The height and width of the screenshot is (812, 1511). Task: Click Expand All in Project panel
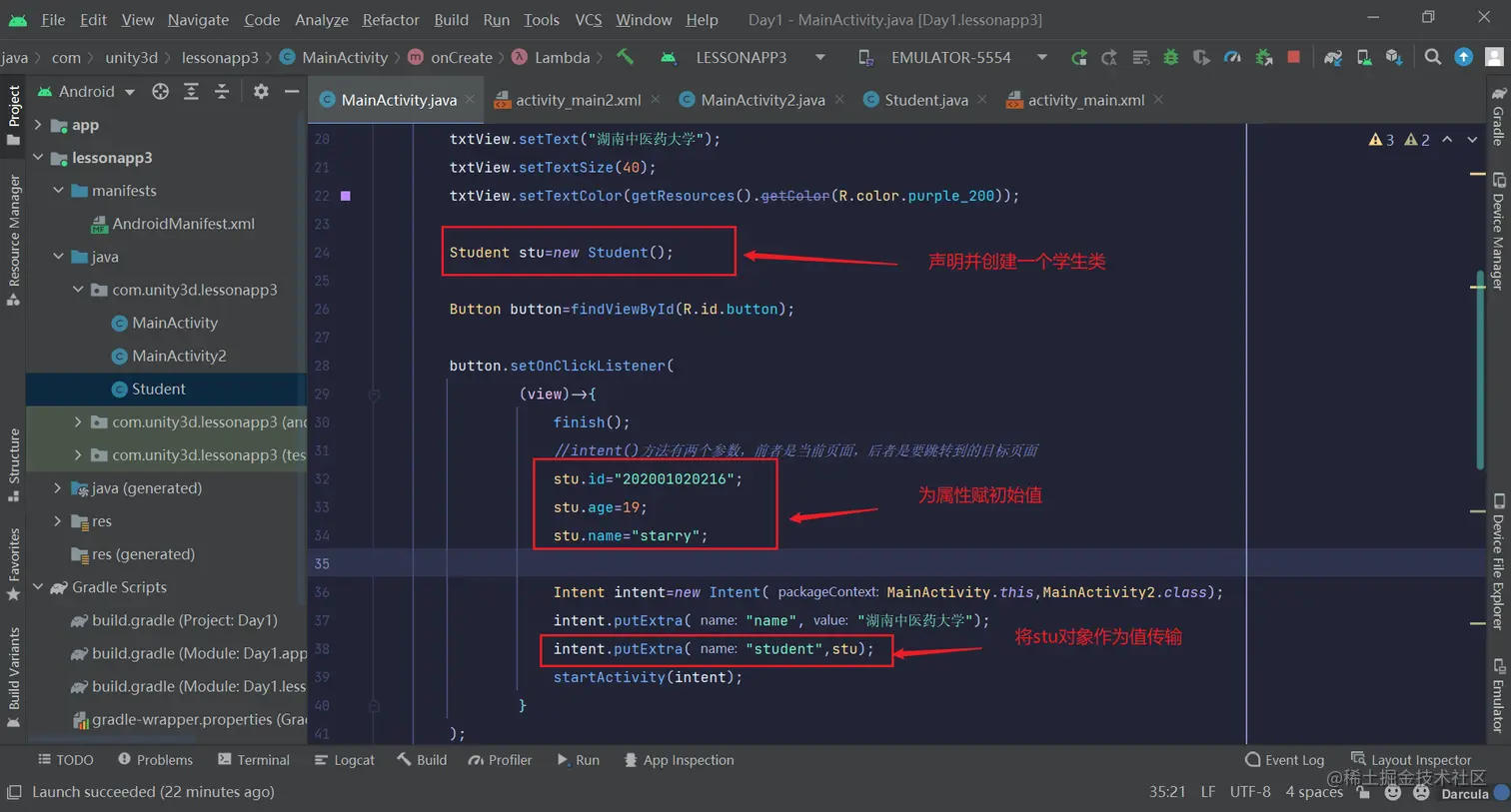click(191, 92)
